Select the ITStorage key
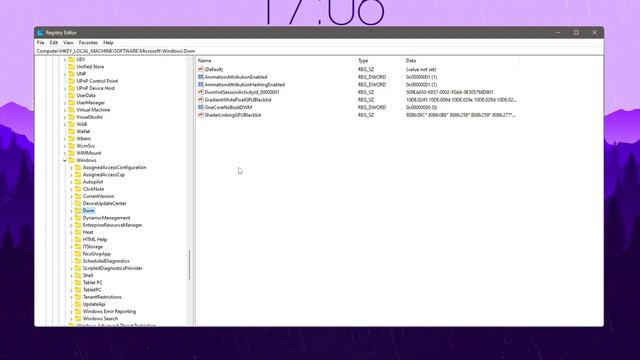Screen dimensions: 640x360 point(93,247)
